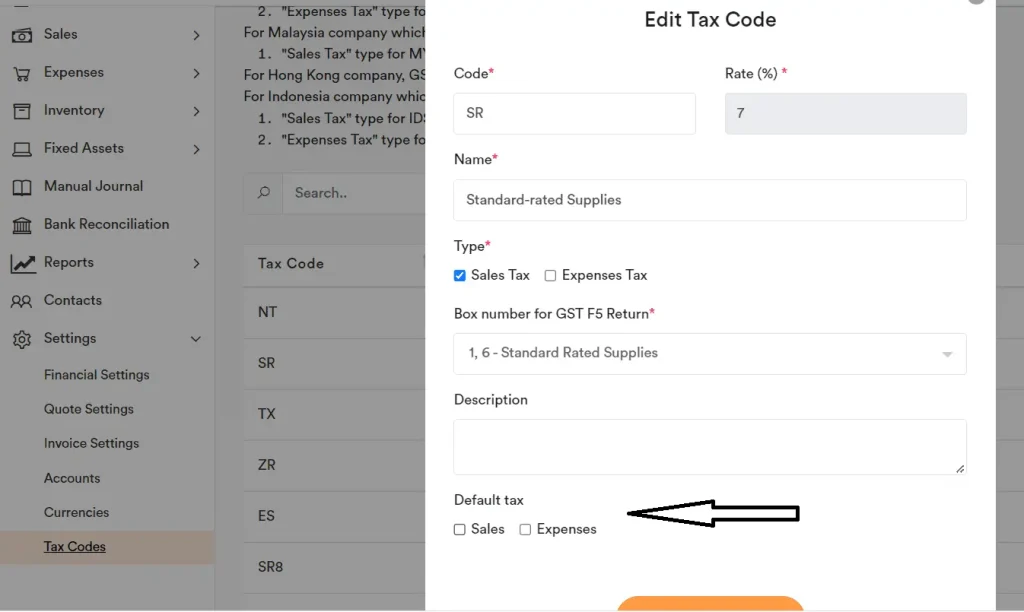Open the Expenses section icon
Screen dimensions: 1024x612
click(x=22, y=72)
